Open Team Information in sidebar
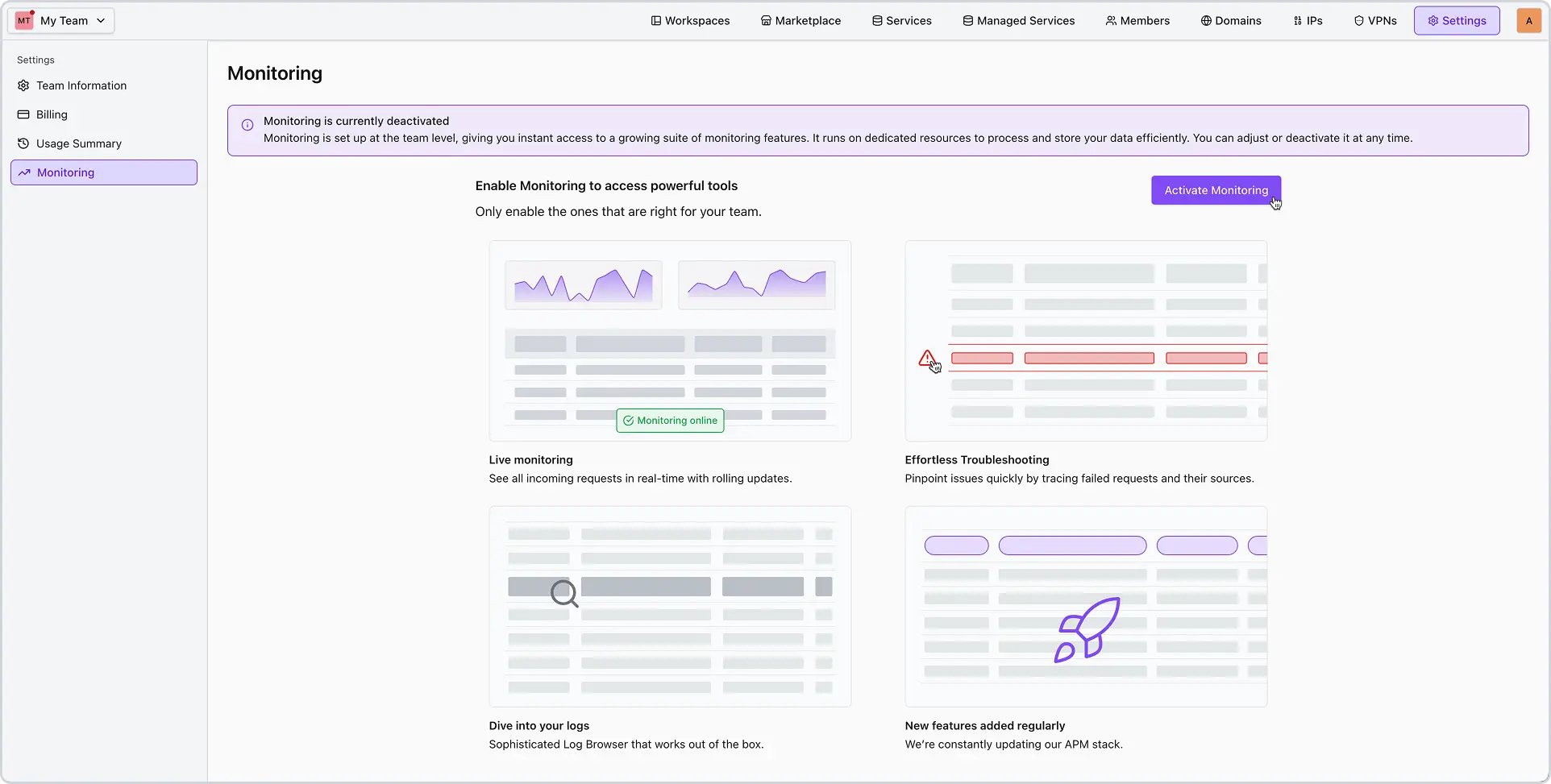The width and height of the screenshot is (1551, 784). click(x=81, y=85)
